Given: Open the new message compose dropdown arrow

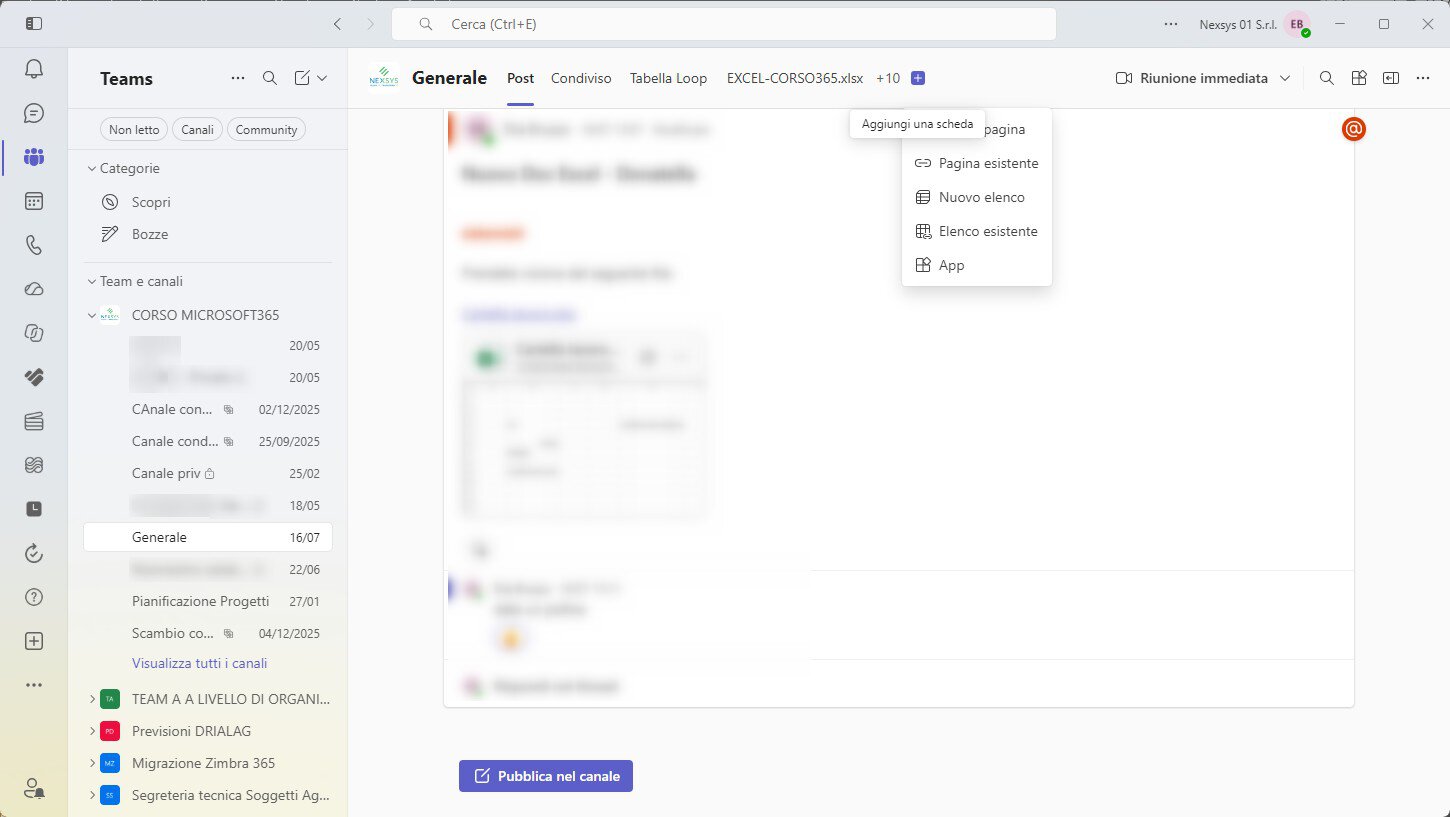Looking at the screenshot, I should (x=322, y=78).
